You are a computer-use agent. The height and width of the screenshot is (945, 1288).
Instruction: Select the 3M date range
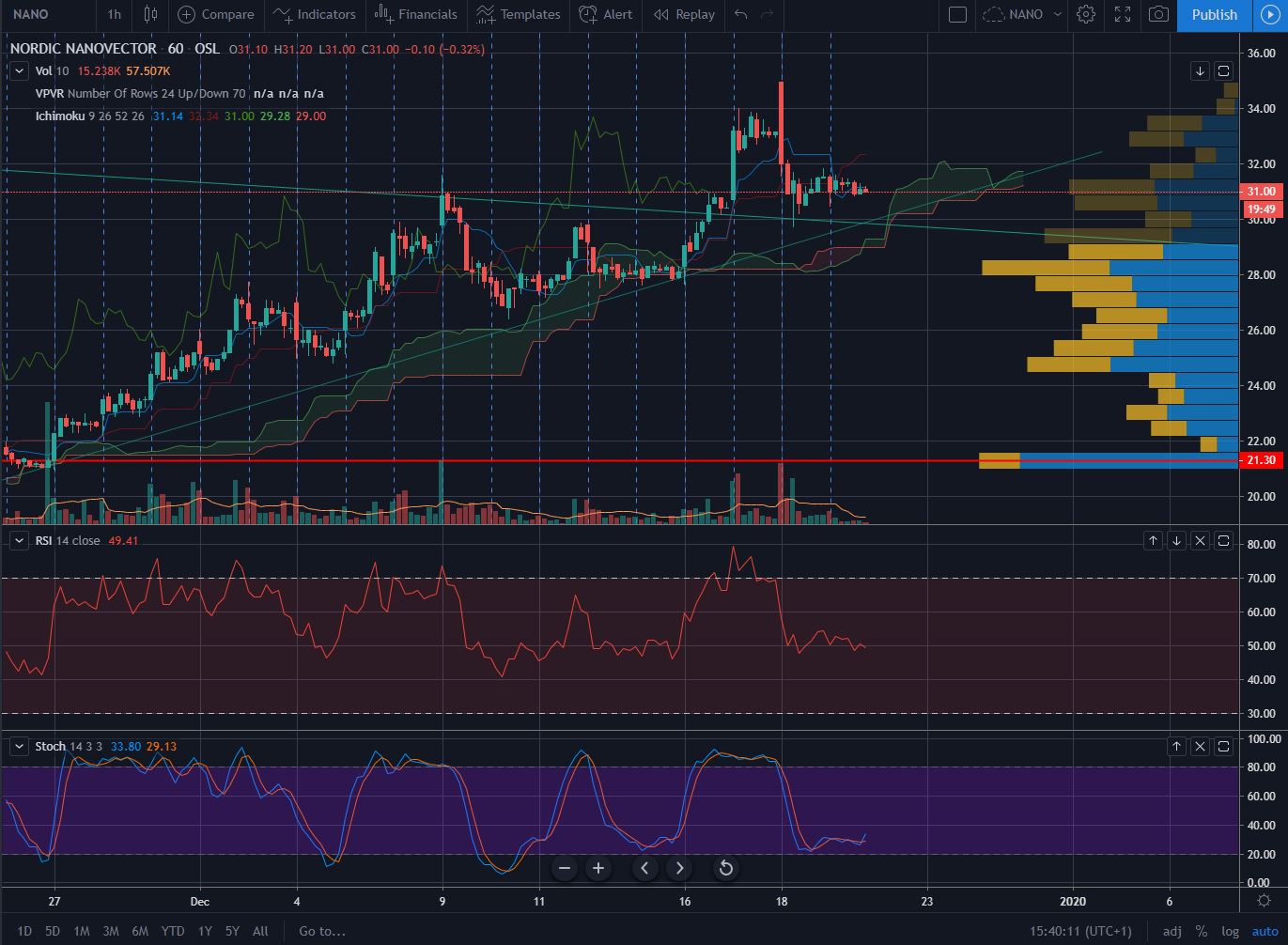(111, 931)
